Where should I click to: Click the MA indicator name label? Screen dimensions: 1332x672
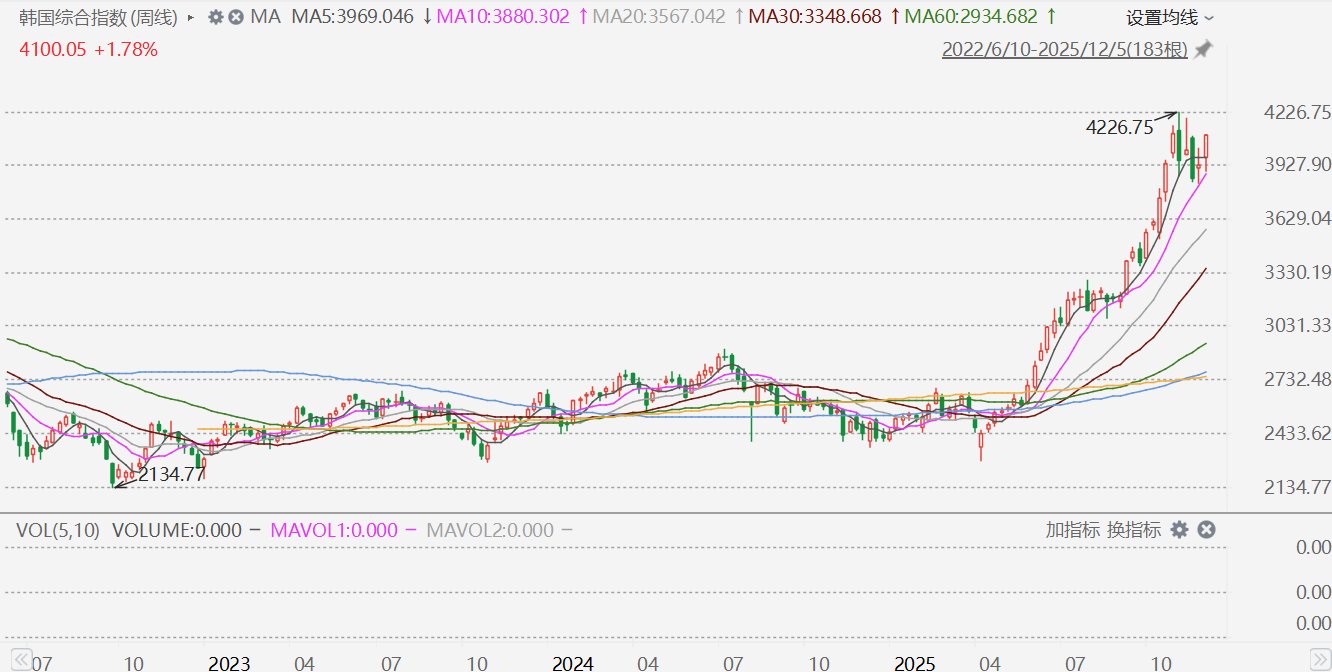265,17
